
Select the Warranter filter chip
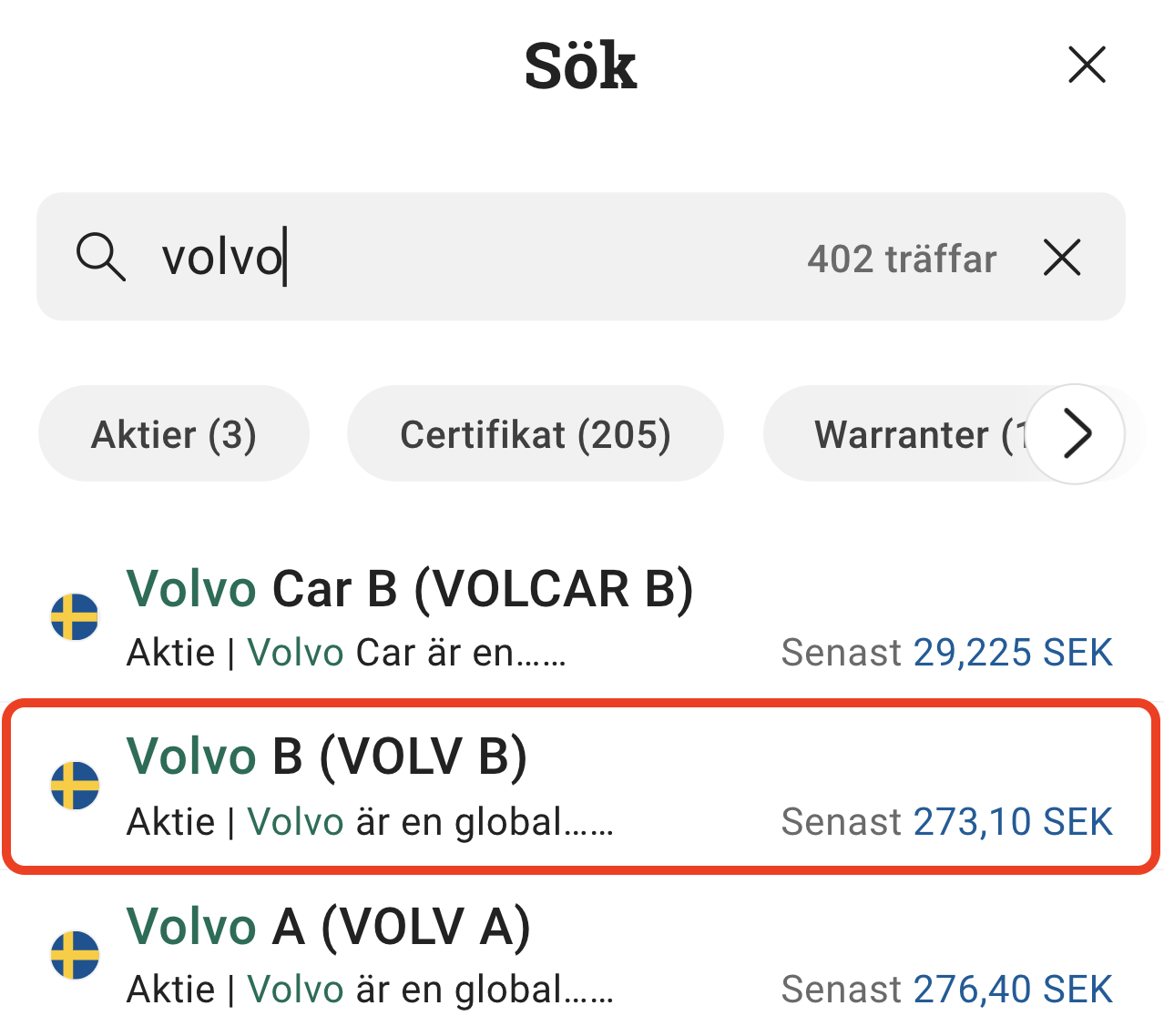[911, 434]
